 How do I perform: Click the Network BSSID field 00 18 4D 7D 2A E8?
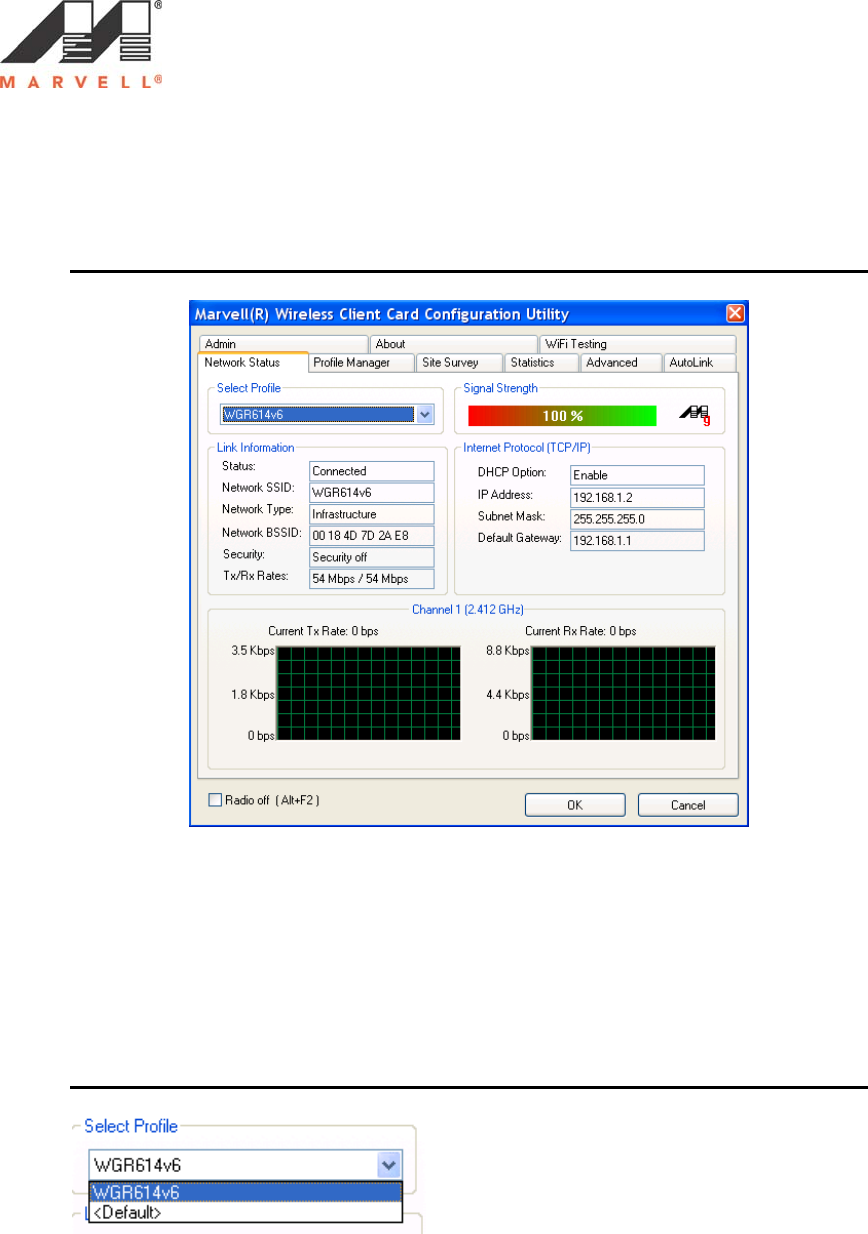(x=372, y=536)
